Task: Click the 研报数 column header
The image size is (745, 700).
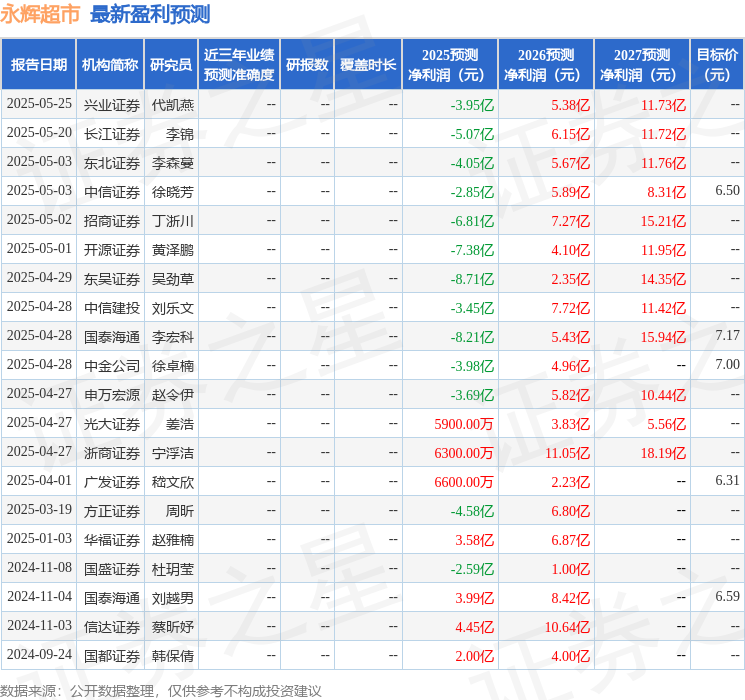Action: (306, 64)
